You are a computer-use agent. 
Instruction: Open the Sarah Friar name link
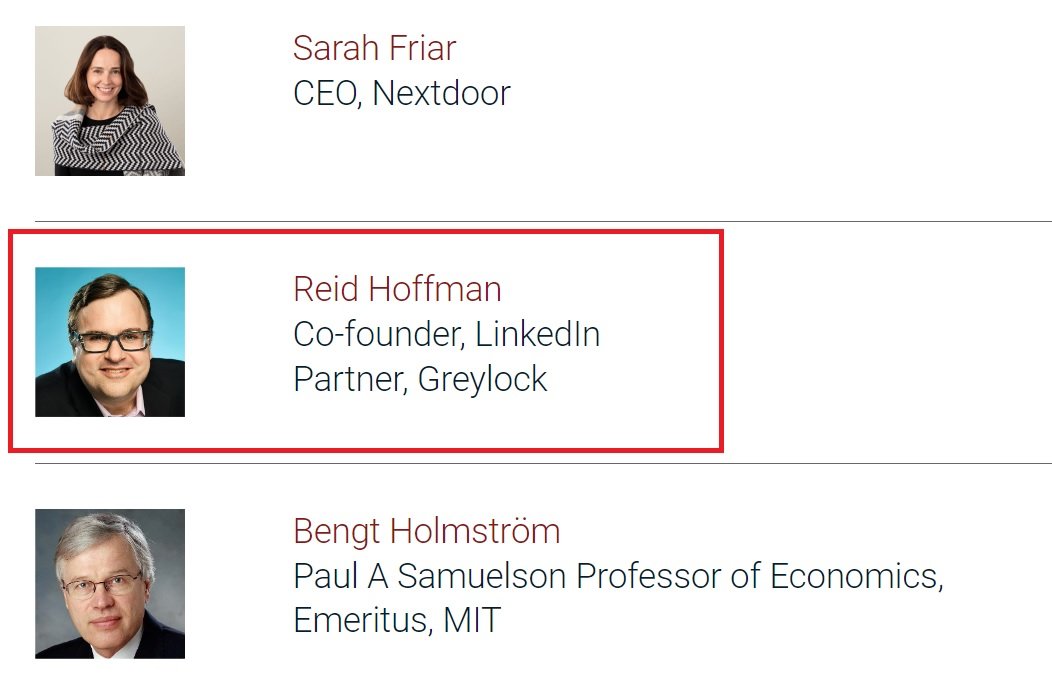coord(374,48)
